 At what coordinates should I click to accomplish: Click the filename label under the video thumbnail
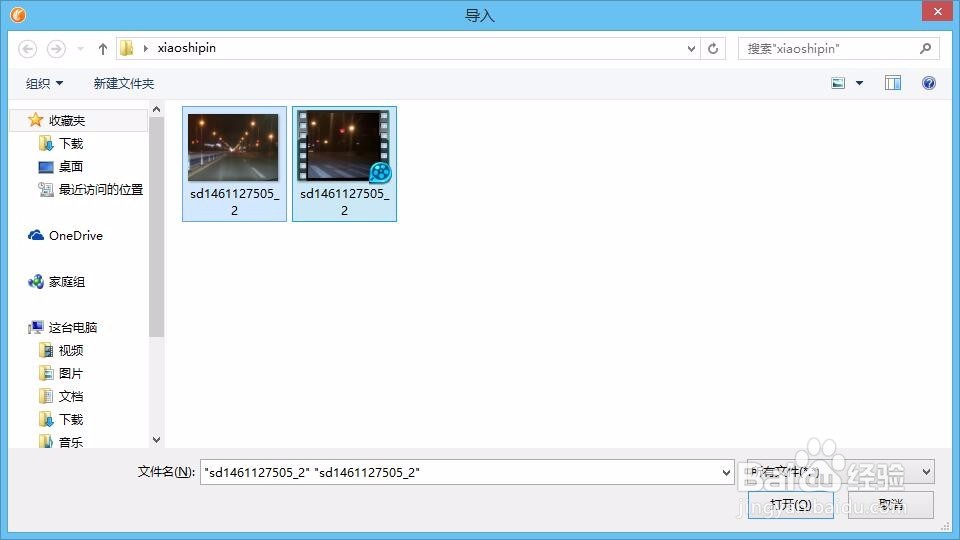coord(344,201)
